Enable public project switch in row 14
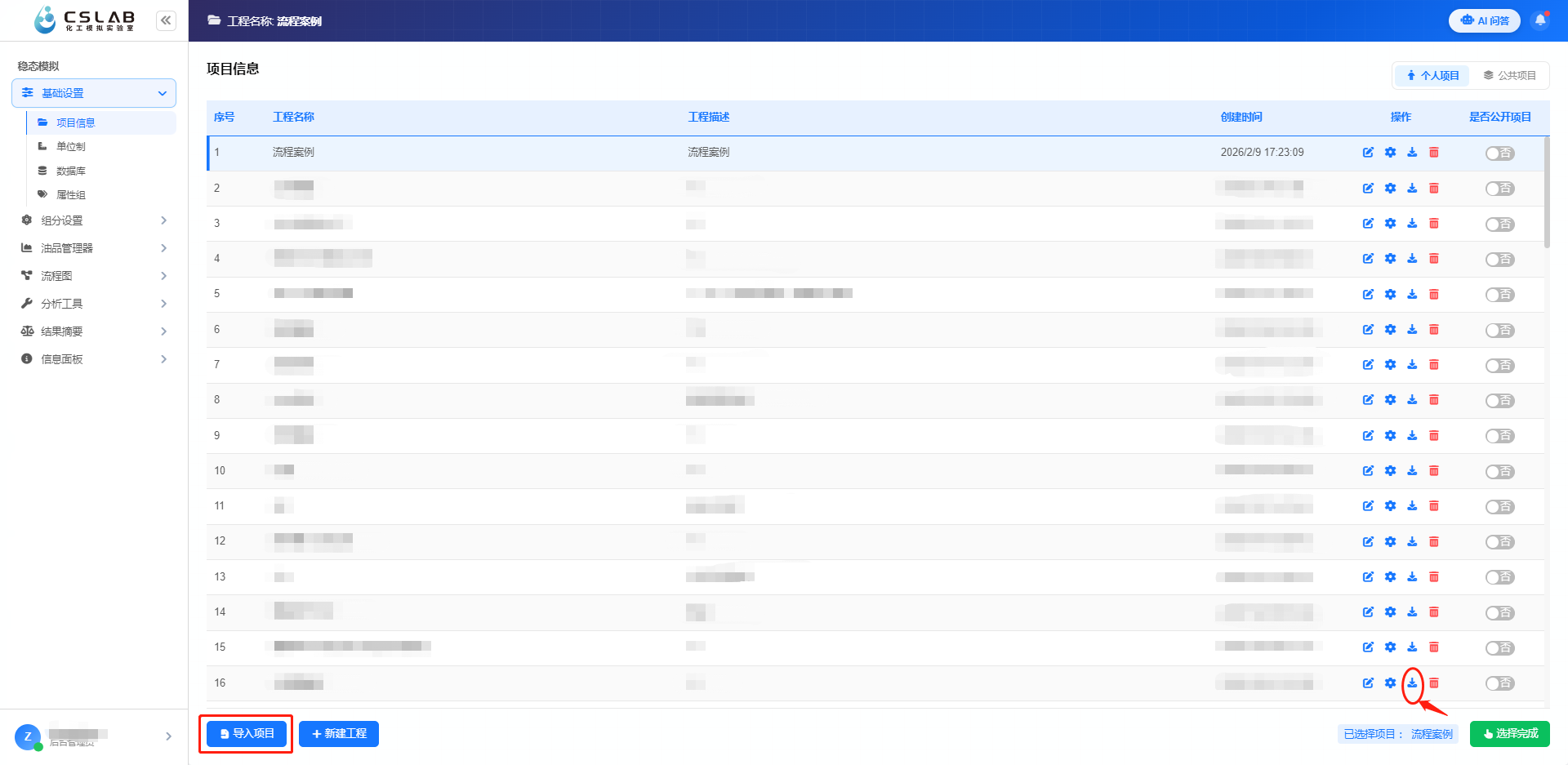This screenshot has width=1568, height=765. [1499, 613]
